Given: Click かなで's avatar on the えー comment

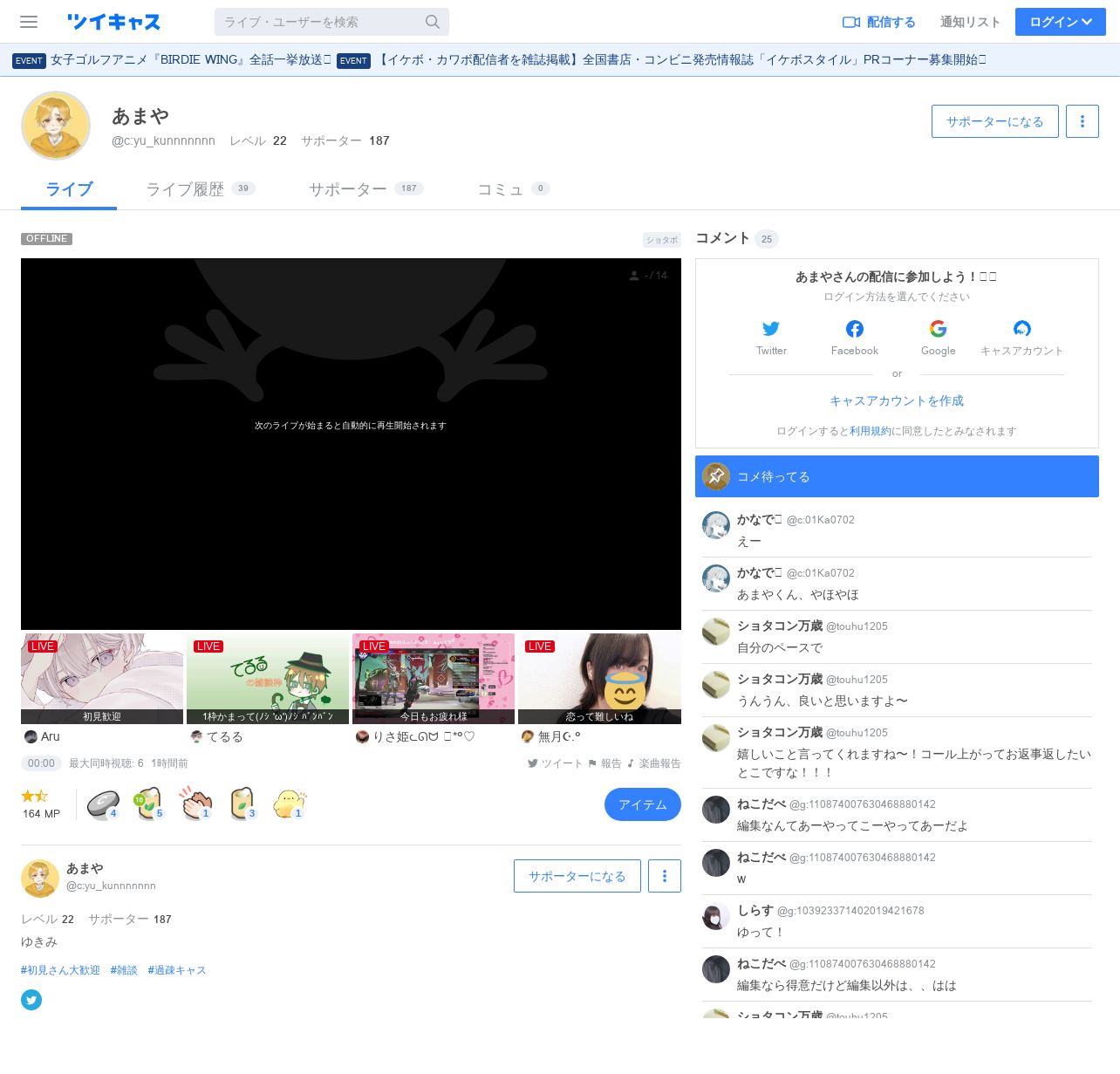Looking at the screenshot, I should pos(716,525).
